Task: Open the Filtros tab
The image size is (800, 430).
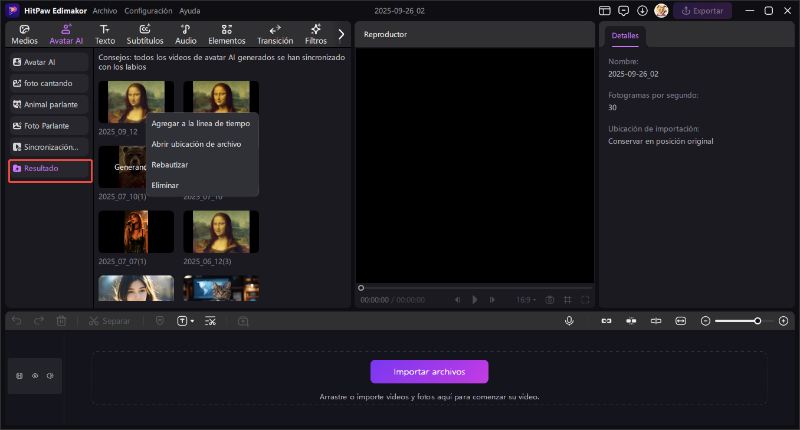Action: (316, 35)
